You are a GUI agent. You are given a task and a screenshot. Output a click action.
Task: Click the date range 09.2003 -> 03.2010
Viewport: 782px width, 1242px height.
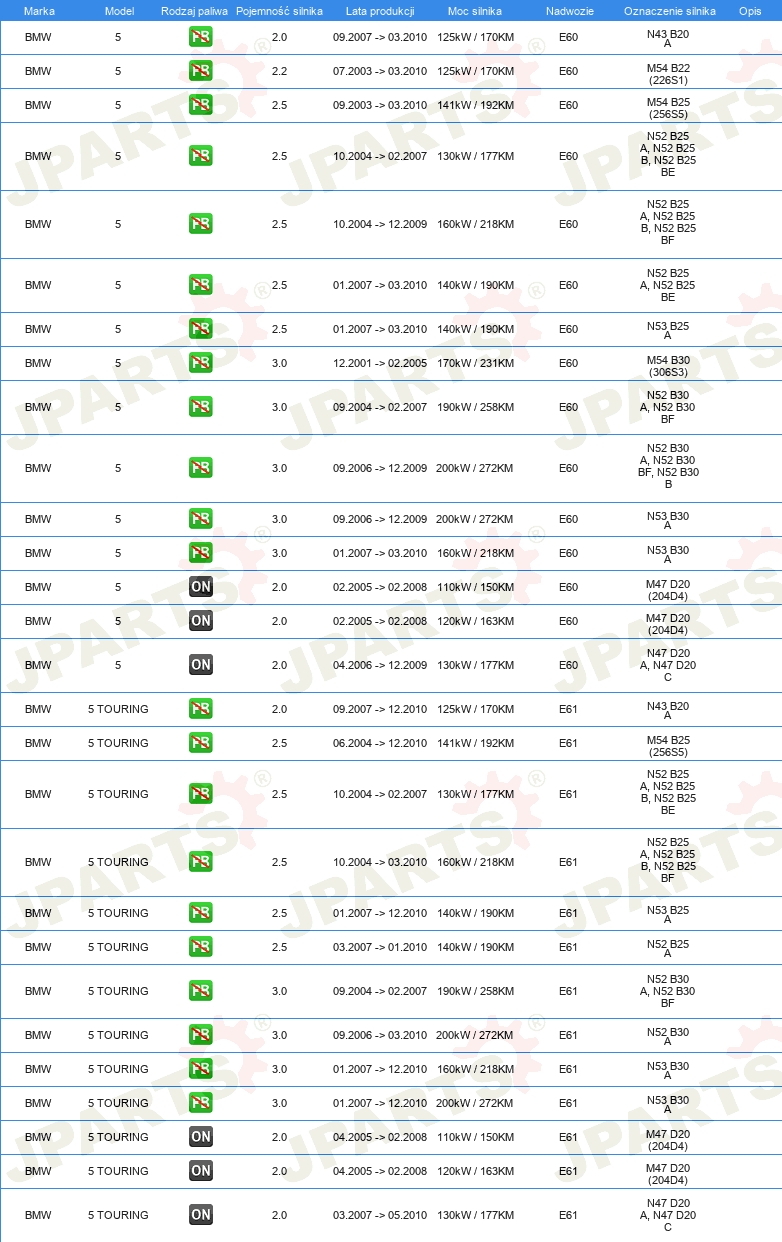coord(380,105)
